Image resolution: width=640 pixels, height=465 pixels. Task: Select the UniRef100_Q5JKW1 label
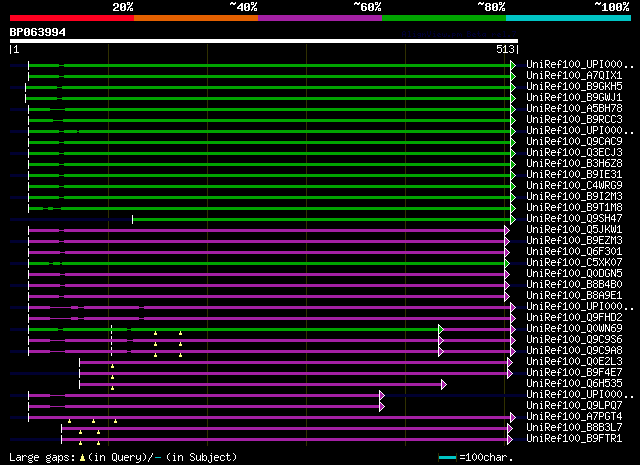574,230
